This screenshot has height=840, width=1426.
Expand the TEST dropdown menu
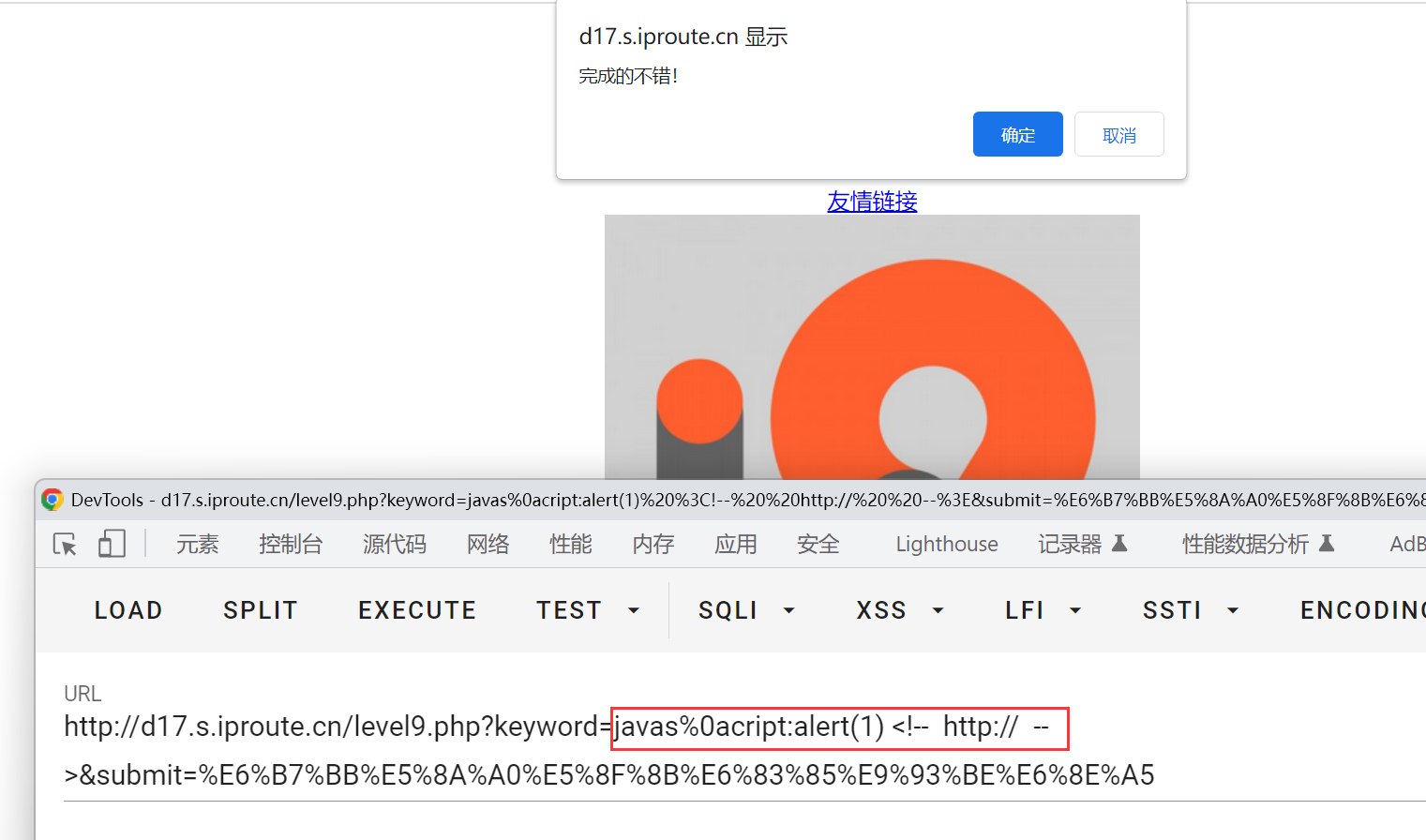click(x=588, y=610)
